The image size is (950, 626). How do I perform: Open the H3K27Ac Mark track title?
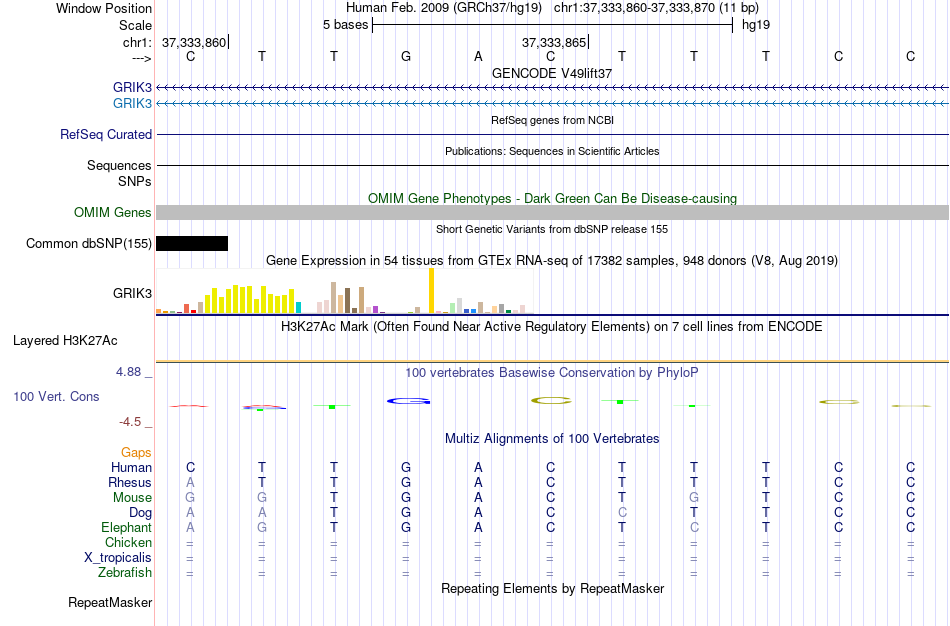coord(552,327)
